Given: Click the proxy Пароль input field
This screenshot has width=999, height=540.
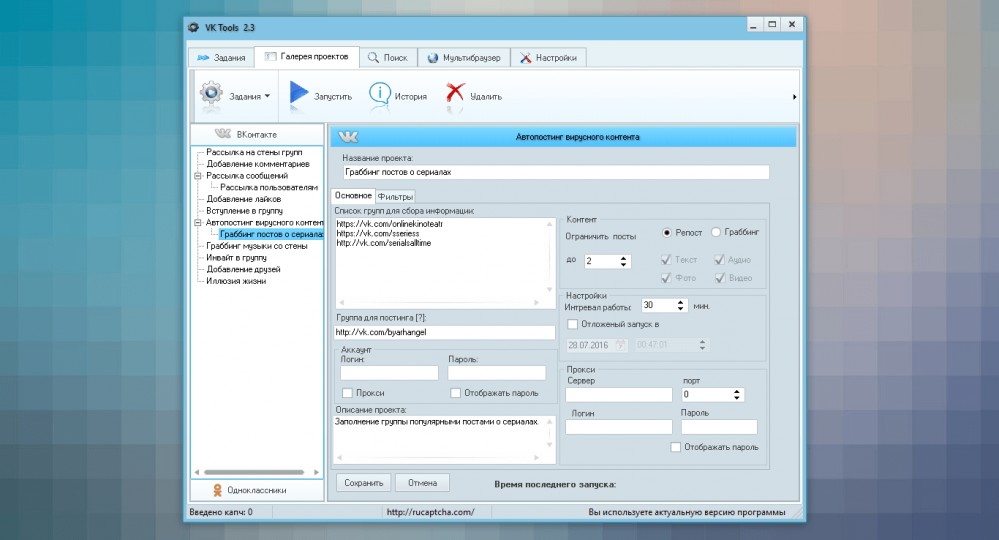Looking at the screenshot, I should coord(719,427).
